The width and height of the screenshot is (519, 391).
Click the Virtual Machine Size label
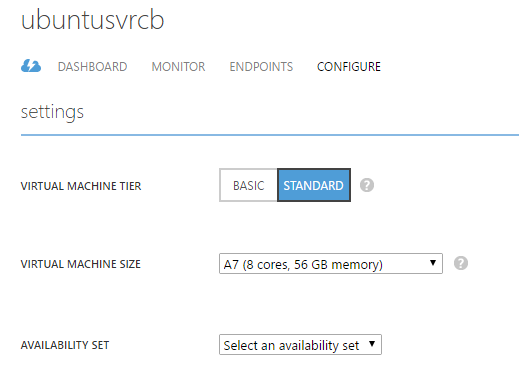pyautogui.click(x=81, y=264)
